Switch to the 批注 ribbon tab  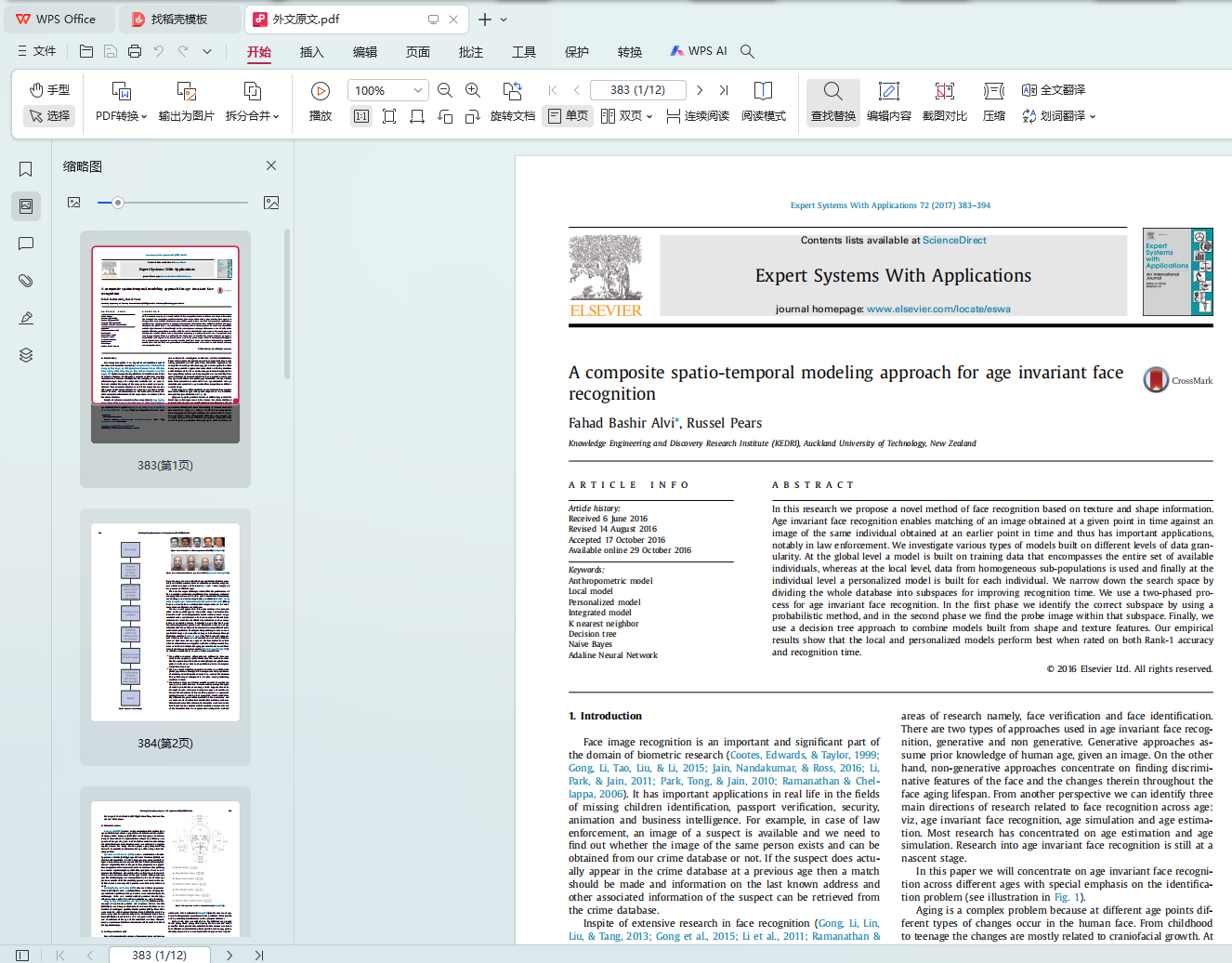point(471,52)
